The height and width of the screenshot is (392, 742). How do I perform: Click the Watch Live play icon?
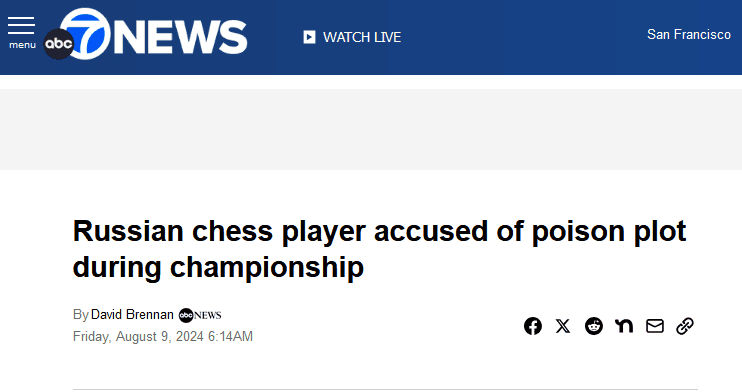[309, 37]
